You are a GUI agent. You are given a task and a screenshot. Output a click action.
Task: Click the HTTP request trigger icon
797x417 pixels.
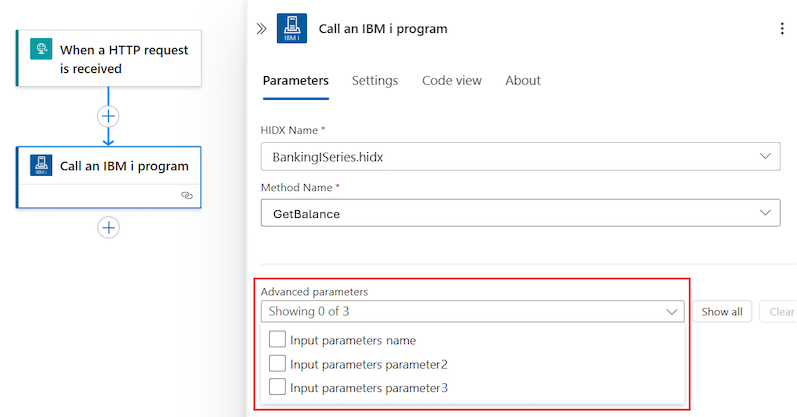pos(41,50)
